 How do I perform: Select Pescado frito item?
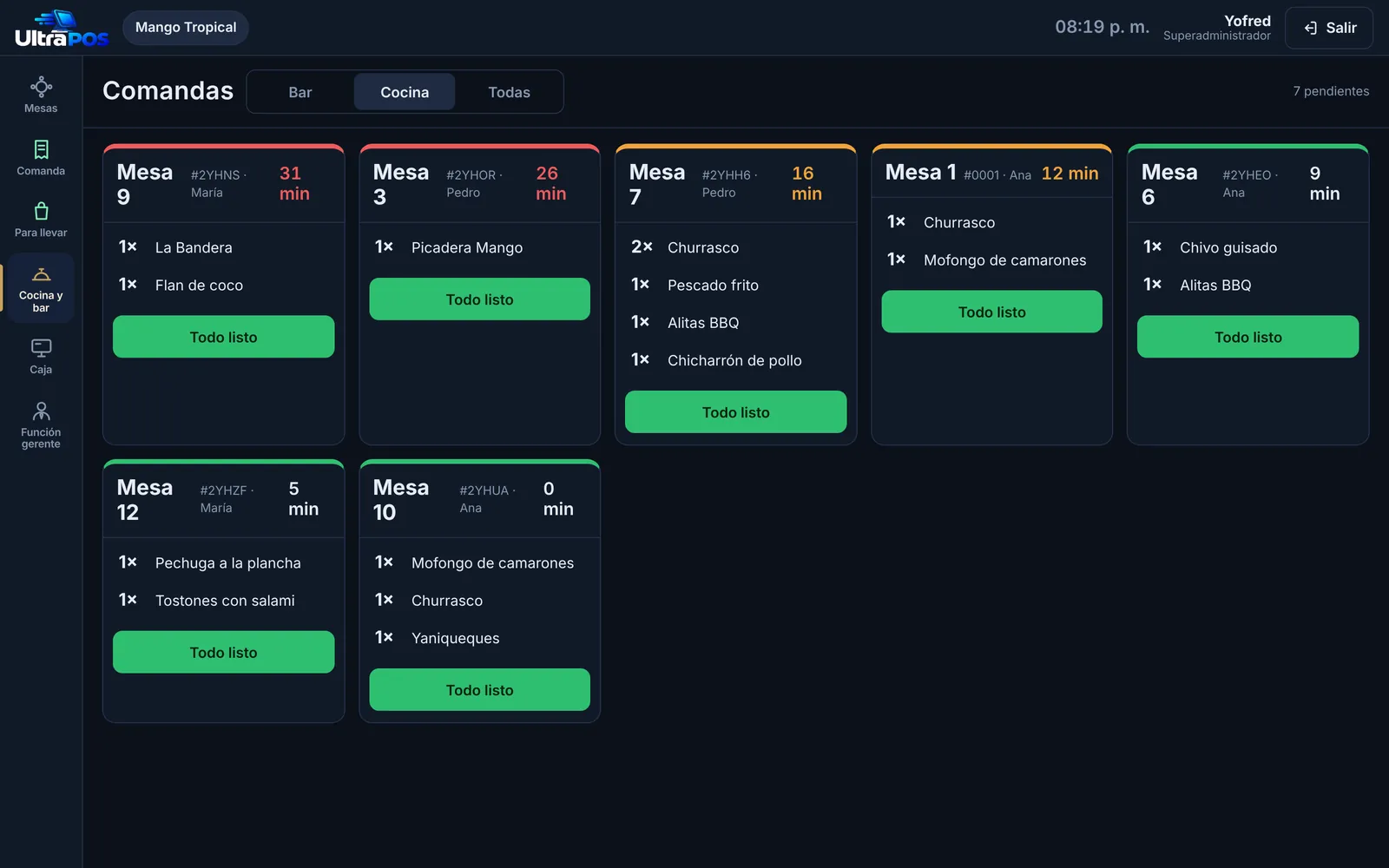point(735,285)
